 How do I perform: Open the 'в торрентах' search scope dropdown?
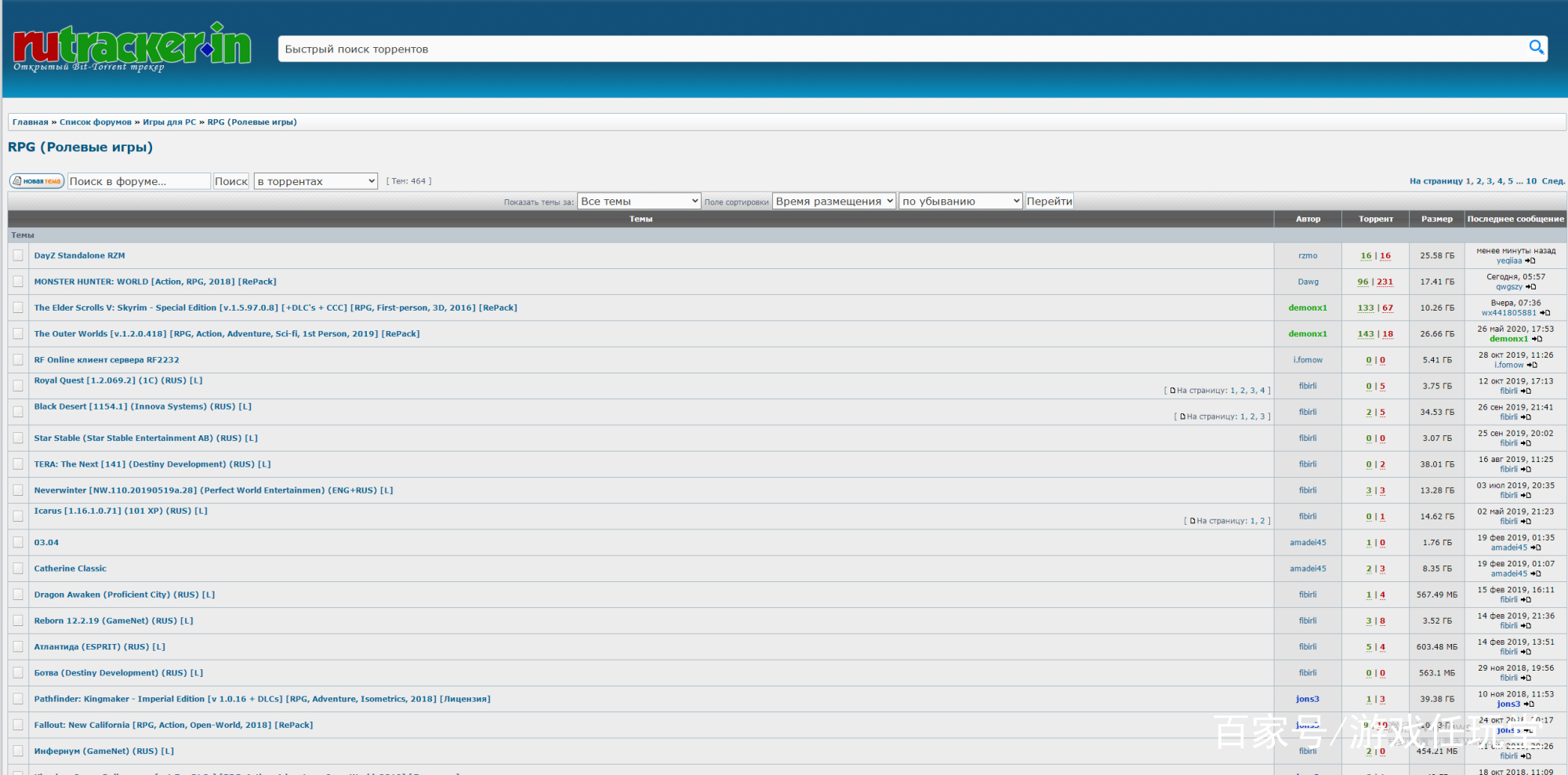316,181
